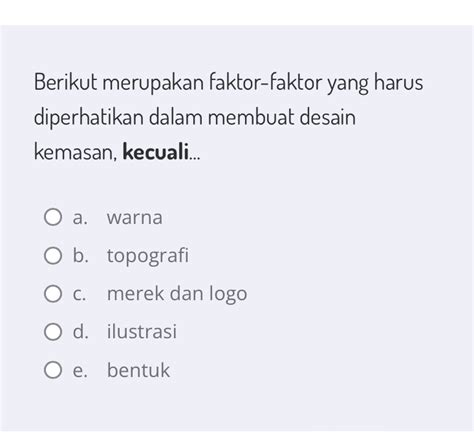The image size is (474, 448).
Task: Select the radio circle for bentuk
Action: (53, 370)
